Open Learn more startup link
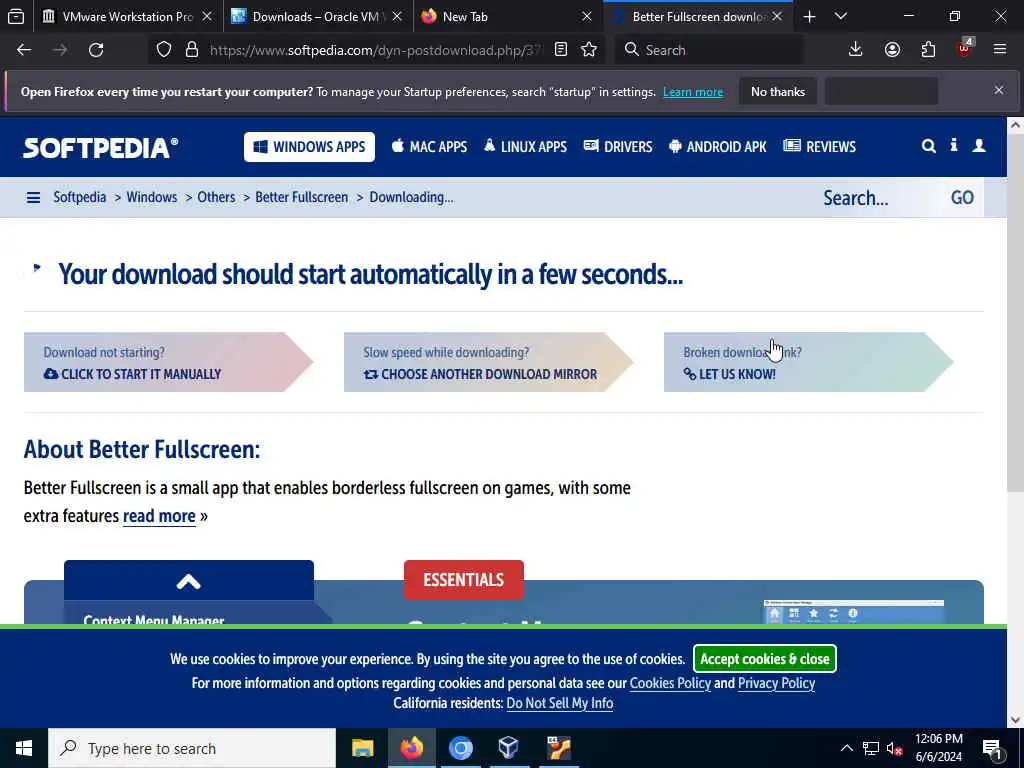 [693, 92]
